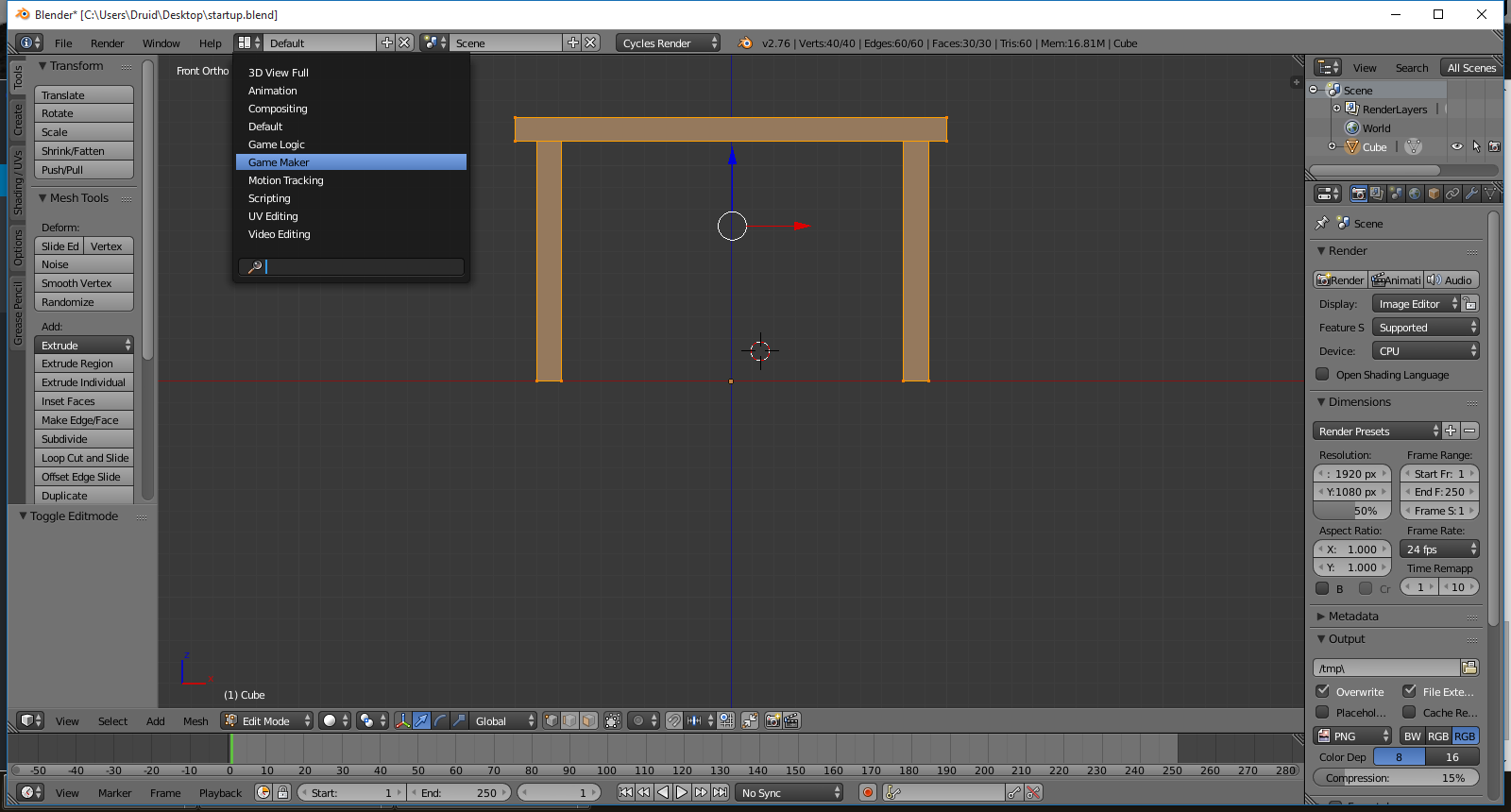Jump to last frame in timeline
Viewport: 1511px width, 812px height.
pos(720,792)
